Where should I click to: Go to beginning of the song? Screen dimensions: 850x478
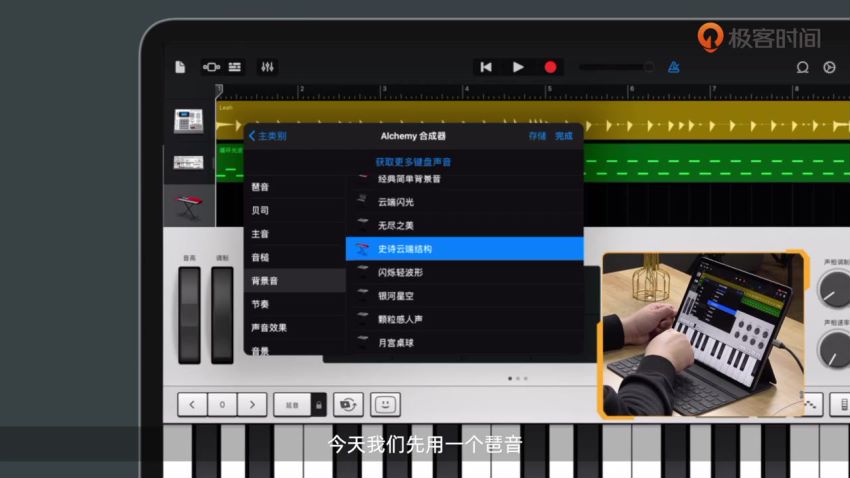486,67
